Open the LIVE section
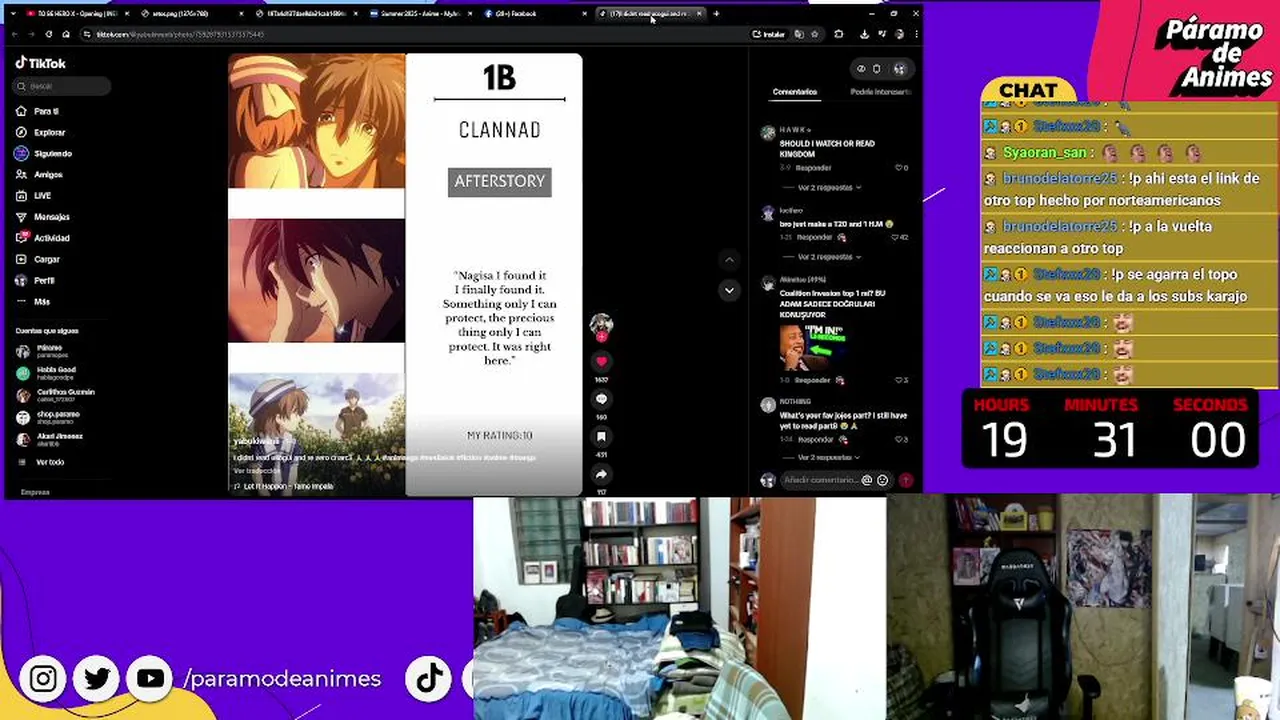This screenshot has width=1280, height=720. pyautogui.click(x=33, y=195)
